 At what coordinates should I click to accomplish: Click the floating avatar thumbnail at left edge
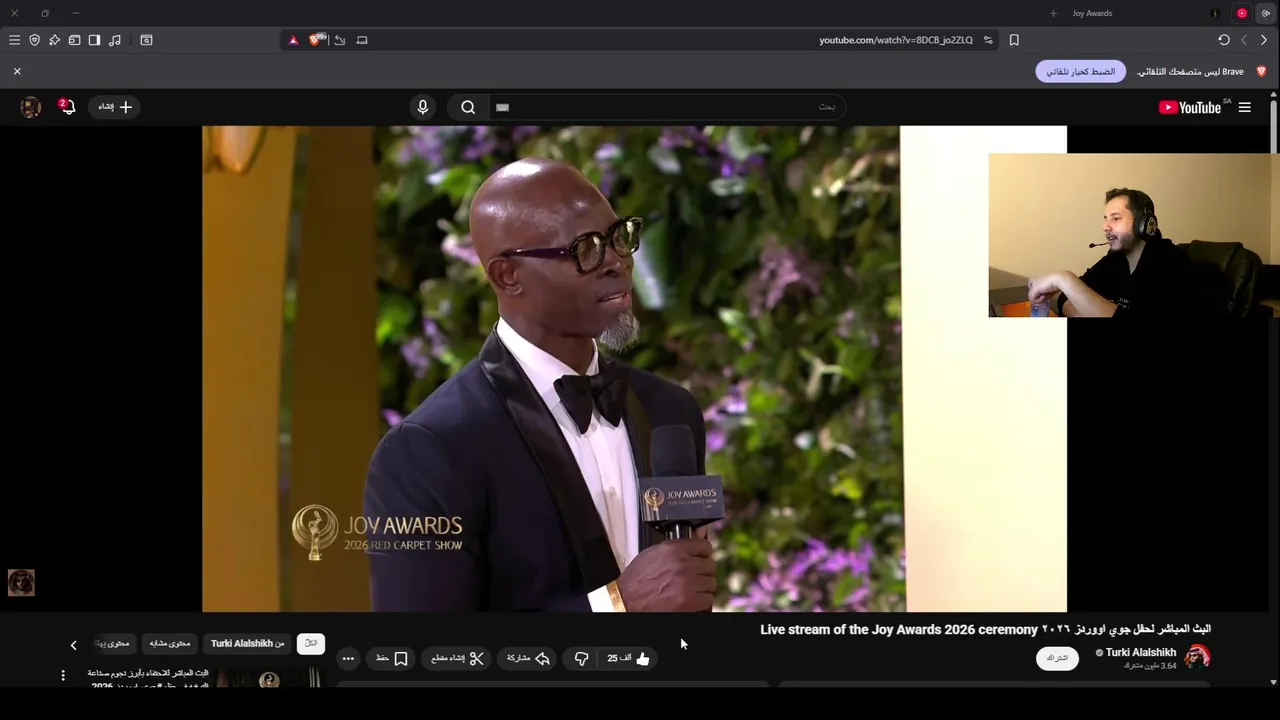point(21,582)
